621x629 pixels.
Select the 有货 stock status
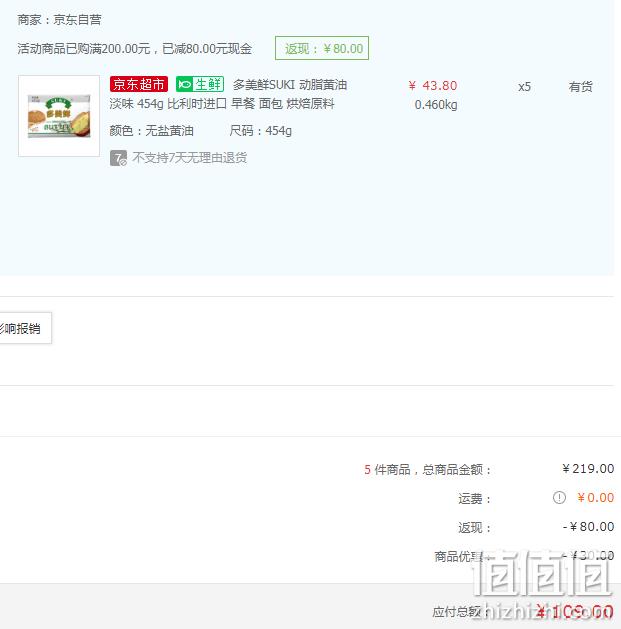point(580,87)
